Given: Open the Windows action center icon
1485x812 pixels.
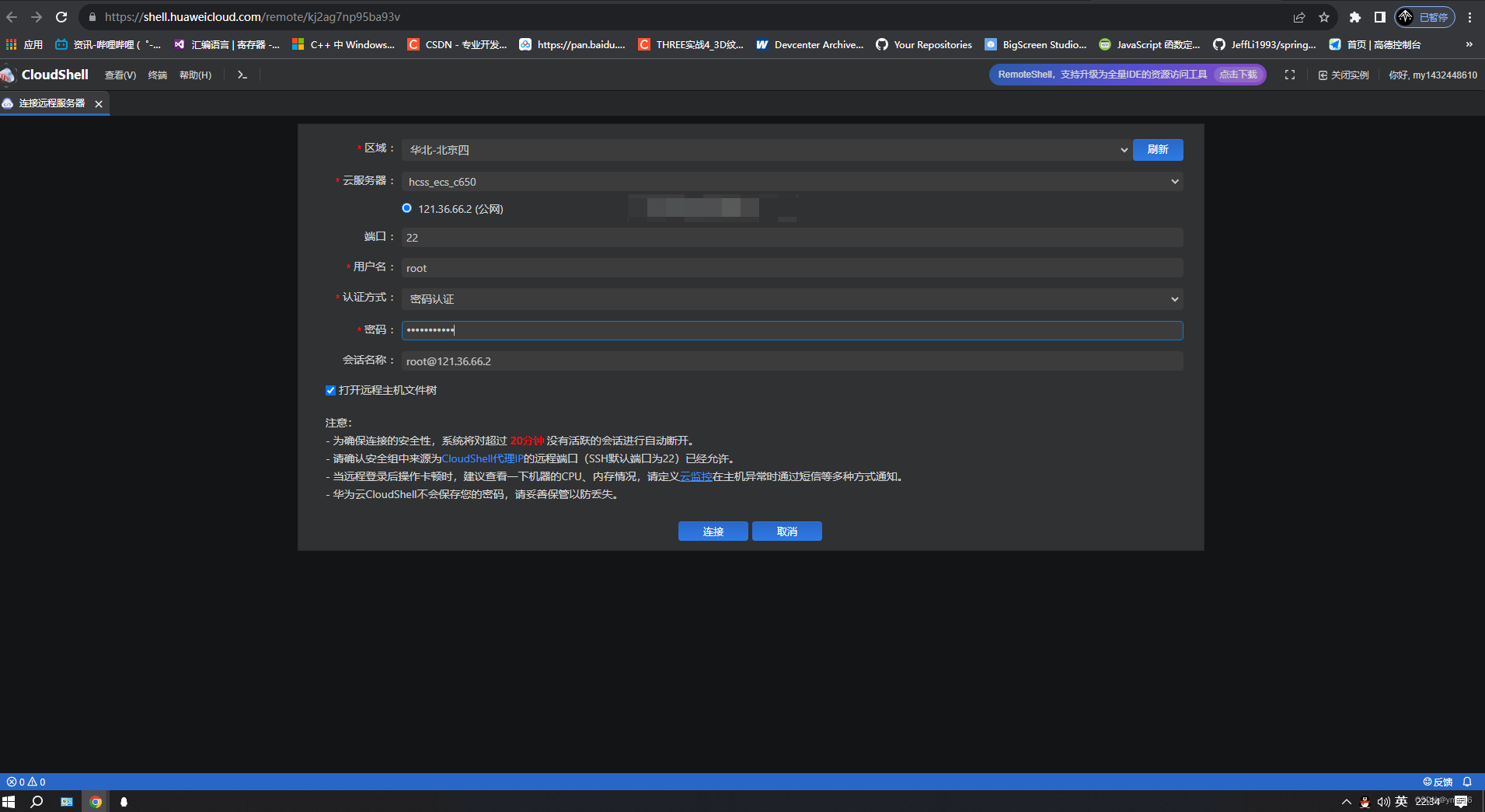Looking at the screenshot, I should 1462,802.
